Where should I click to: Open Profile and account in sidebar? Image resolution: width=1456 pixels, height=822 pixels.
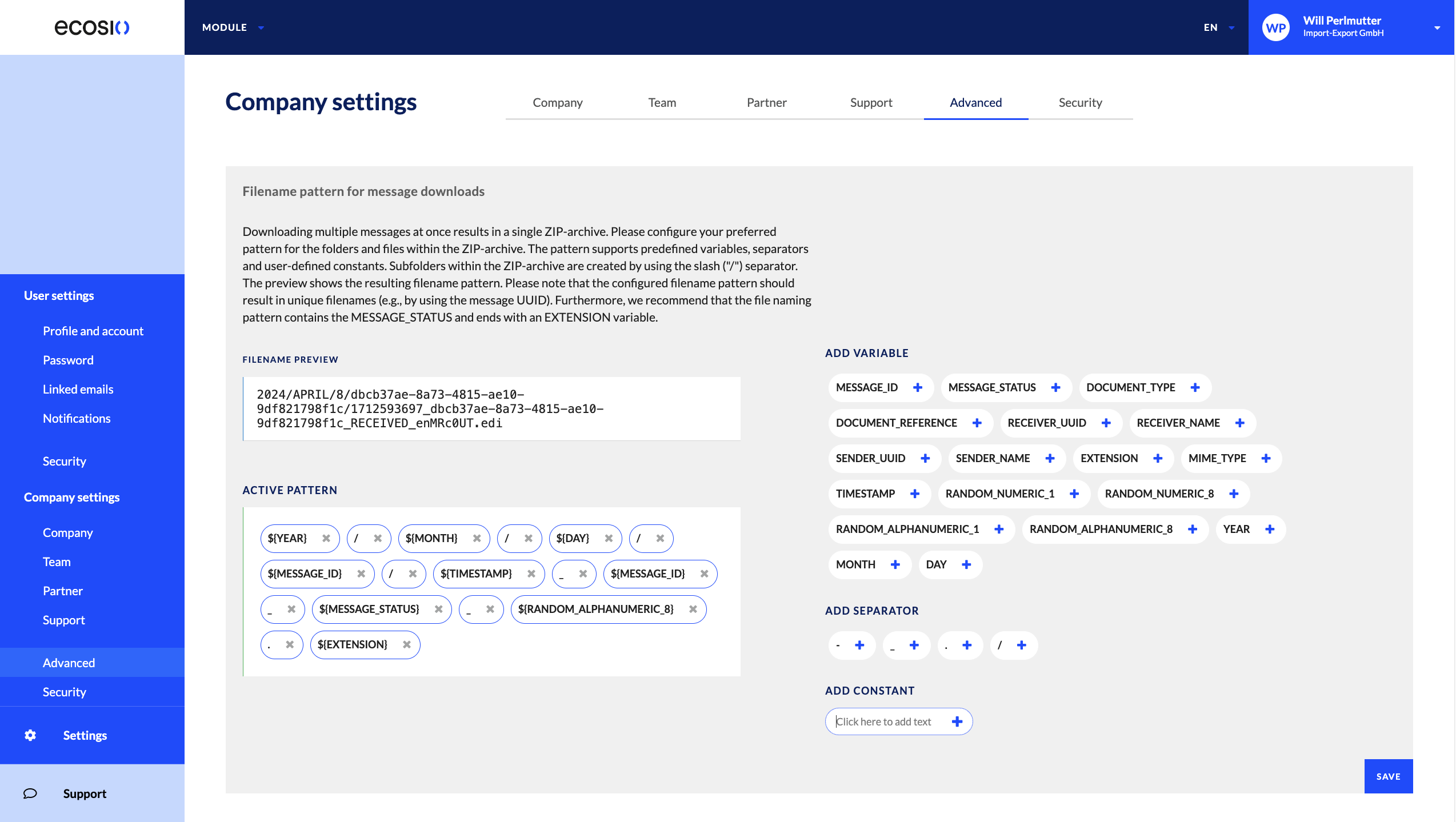pyautogui.click(x=93, y=331)
